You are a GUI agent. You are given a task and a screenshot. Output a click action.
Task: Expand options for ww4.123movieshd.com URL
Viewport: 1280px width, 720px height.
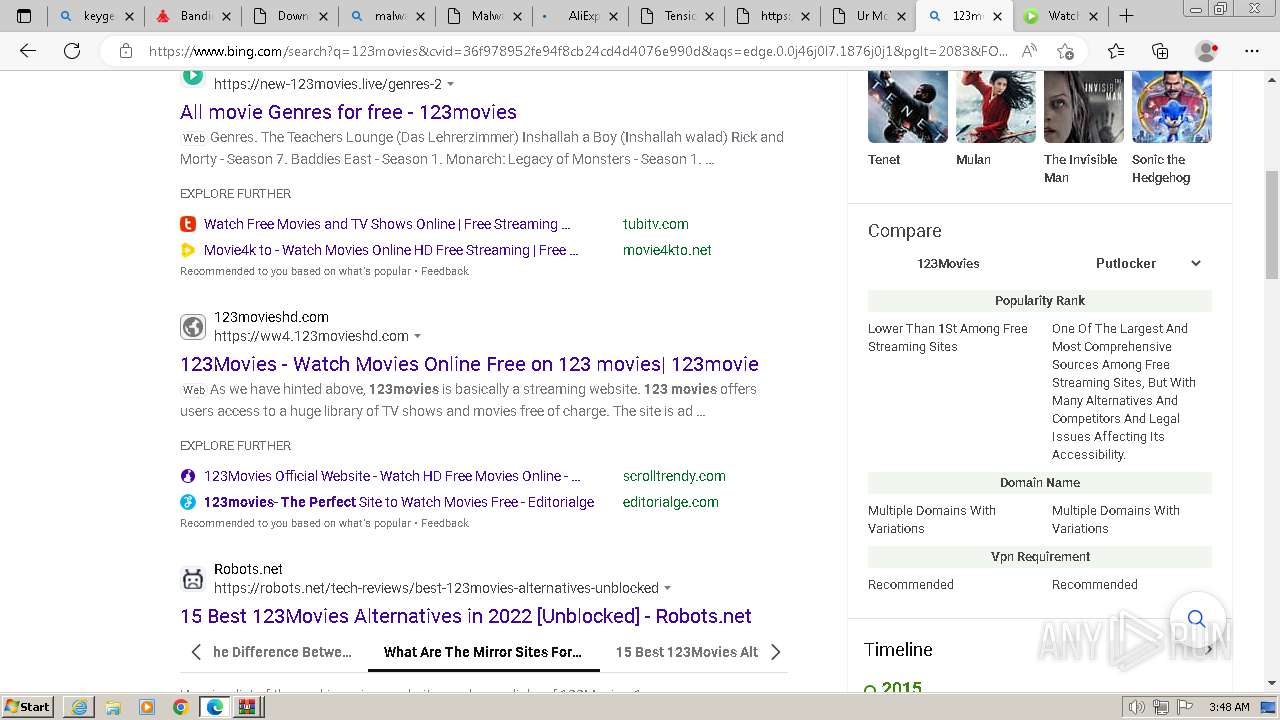[x=417, y=336]
